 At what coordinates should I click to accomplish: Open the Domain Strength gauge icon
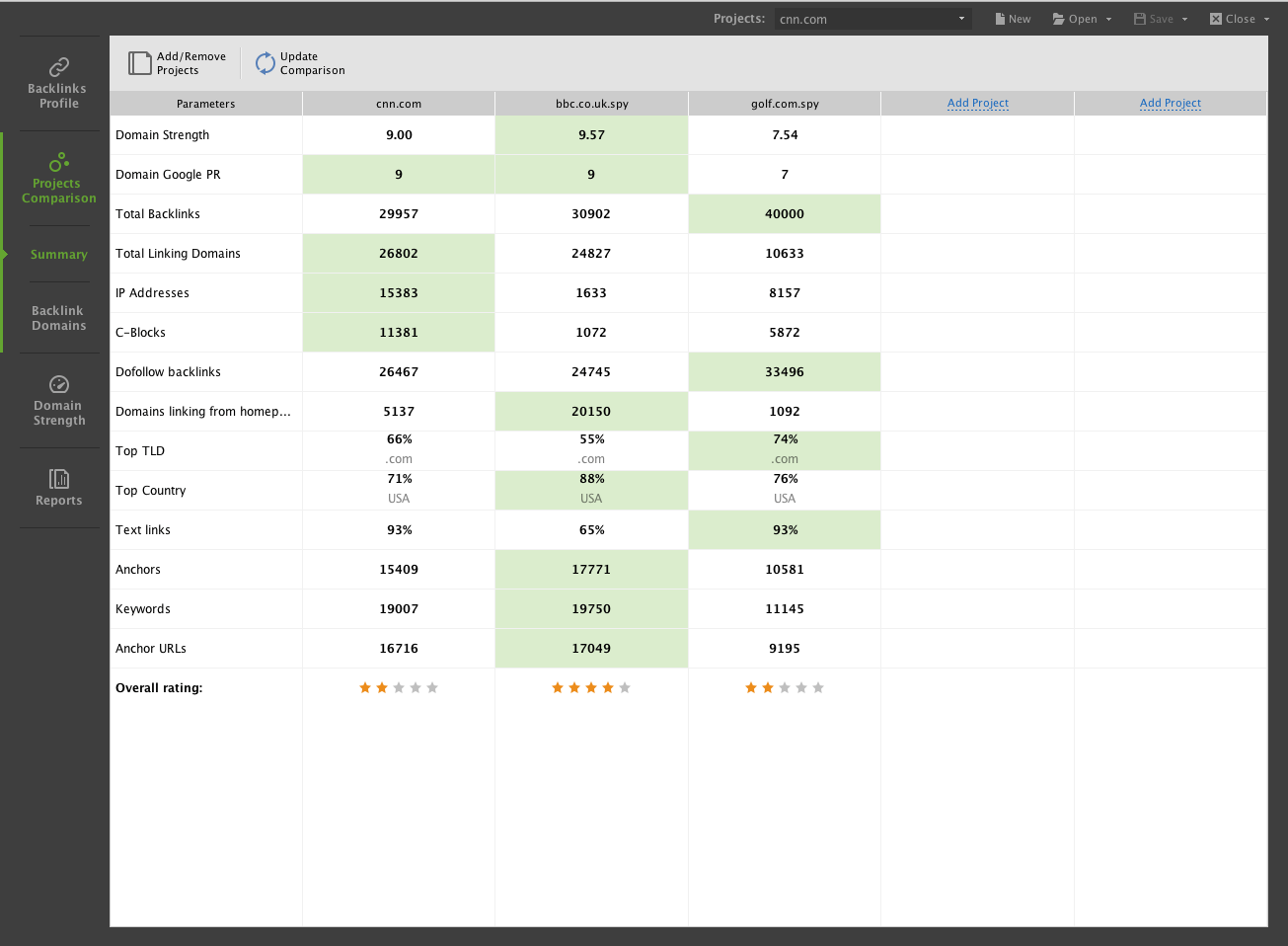59,384
